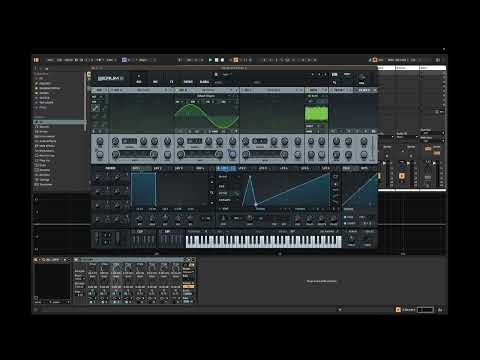Switch to Serum's OSC tab
The height and width of the screenshot is (360, 480).
tap(139, 82)
